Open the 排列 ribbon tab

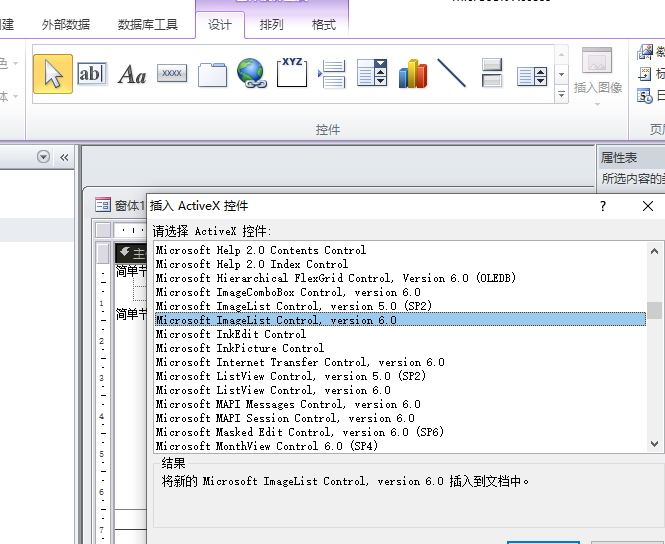coord(271,25)
